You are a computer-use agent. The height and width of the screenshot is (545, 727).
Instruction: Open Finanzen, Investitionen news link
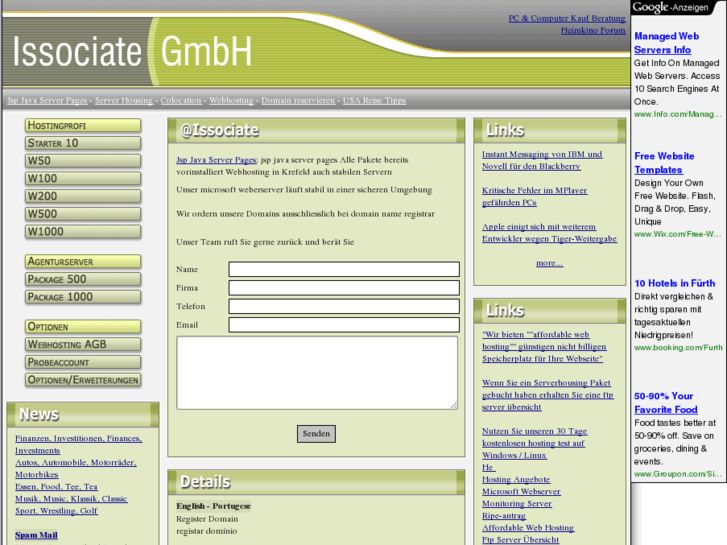pos(78,444)
